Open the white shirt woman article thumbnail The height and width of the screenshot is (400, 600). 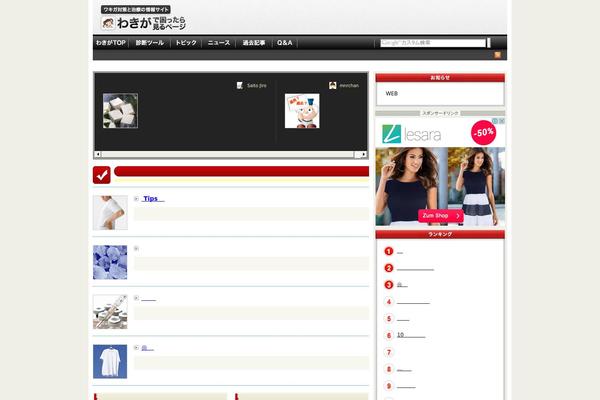(x=110, y=213)
